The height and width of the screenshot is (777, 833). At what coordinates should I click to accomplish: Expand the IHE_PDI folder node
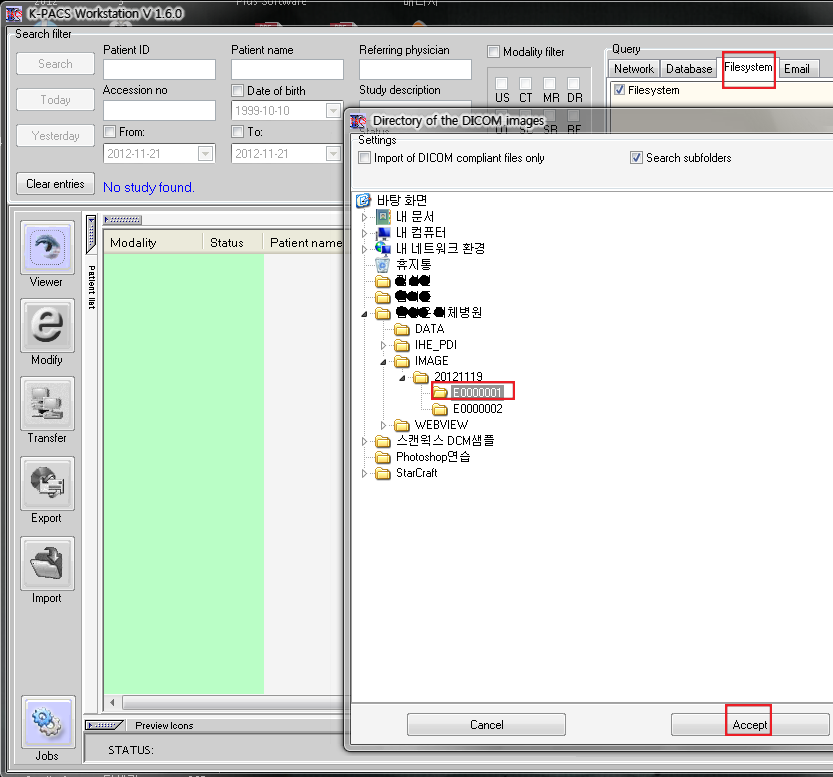383,345
